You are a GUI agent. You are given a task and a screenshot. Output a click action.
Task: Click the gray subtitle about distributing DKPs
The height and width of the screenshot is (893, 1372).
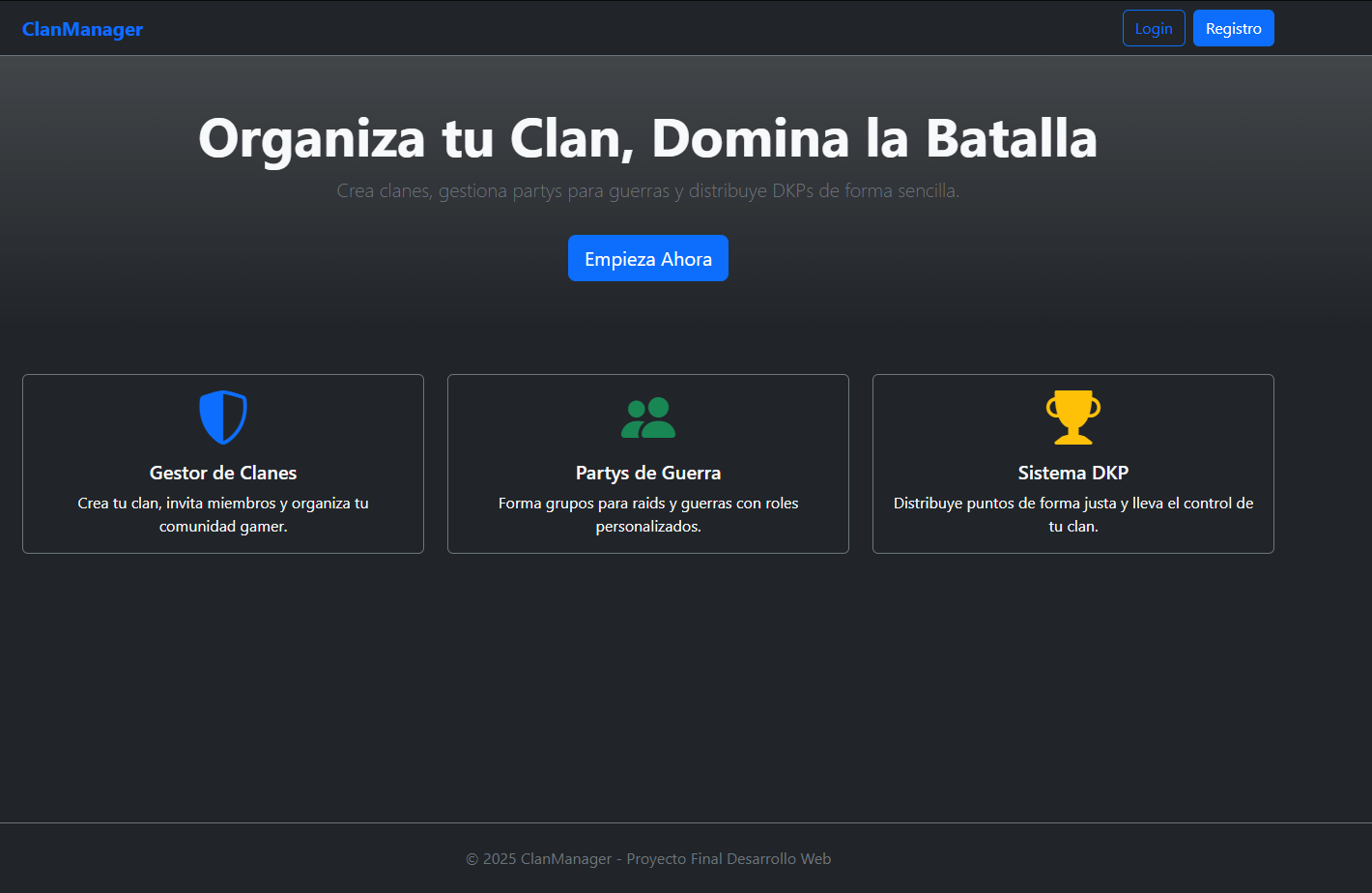tap(648, 191)
